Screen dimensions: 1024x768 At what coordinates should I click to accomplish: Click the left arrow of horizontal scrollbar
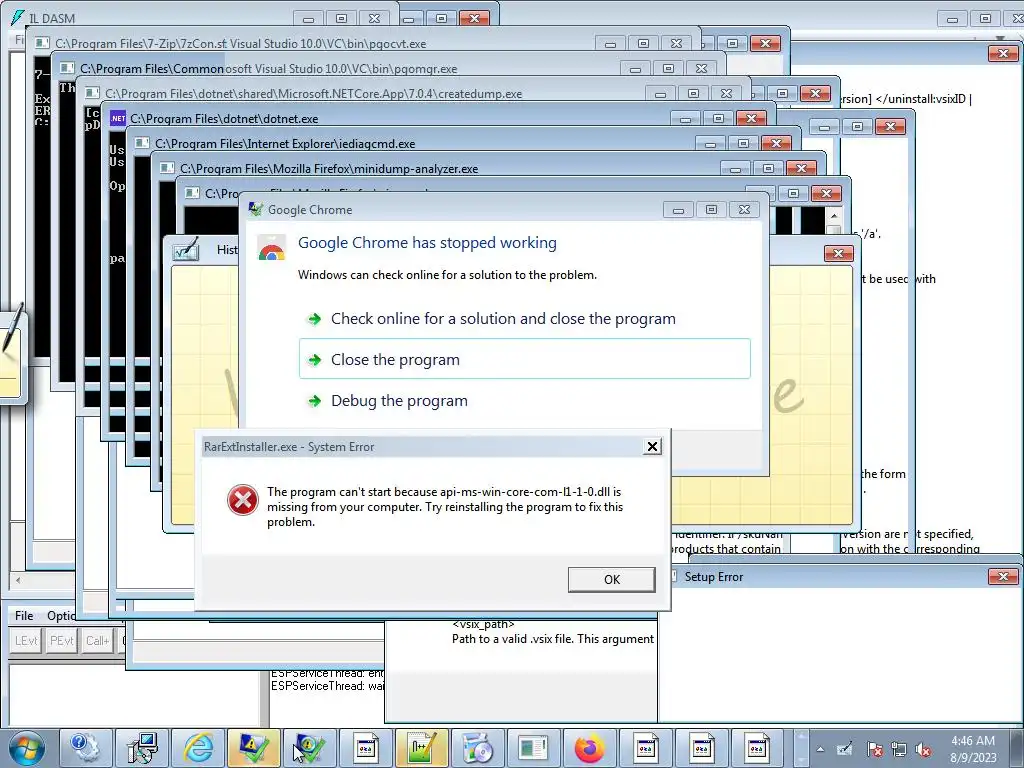pyautogui.click(x=18, y=580)
